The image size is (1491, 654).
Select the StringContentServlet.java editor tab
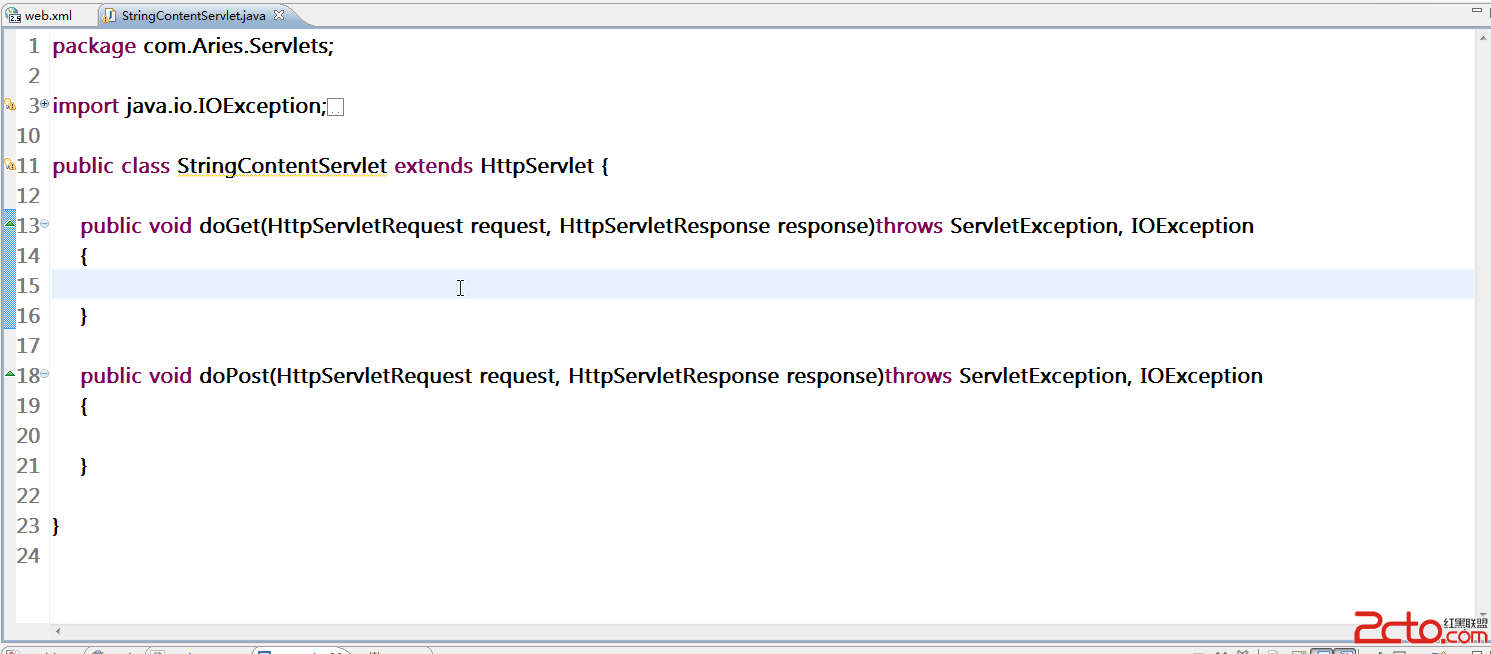(193, 15)
